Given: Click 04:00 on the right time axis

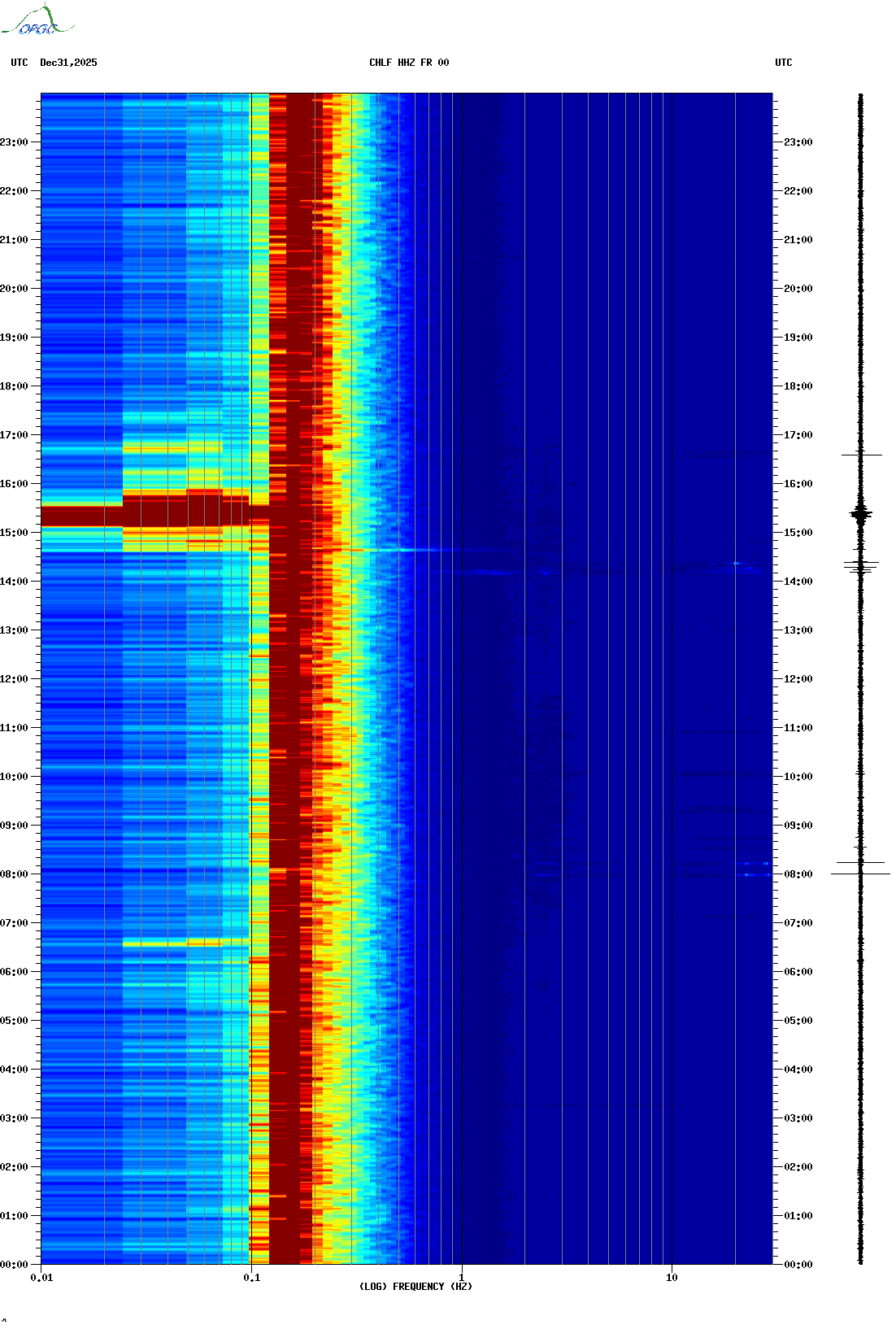Looking at the screenshot, I should [798, 1070].
